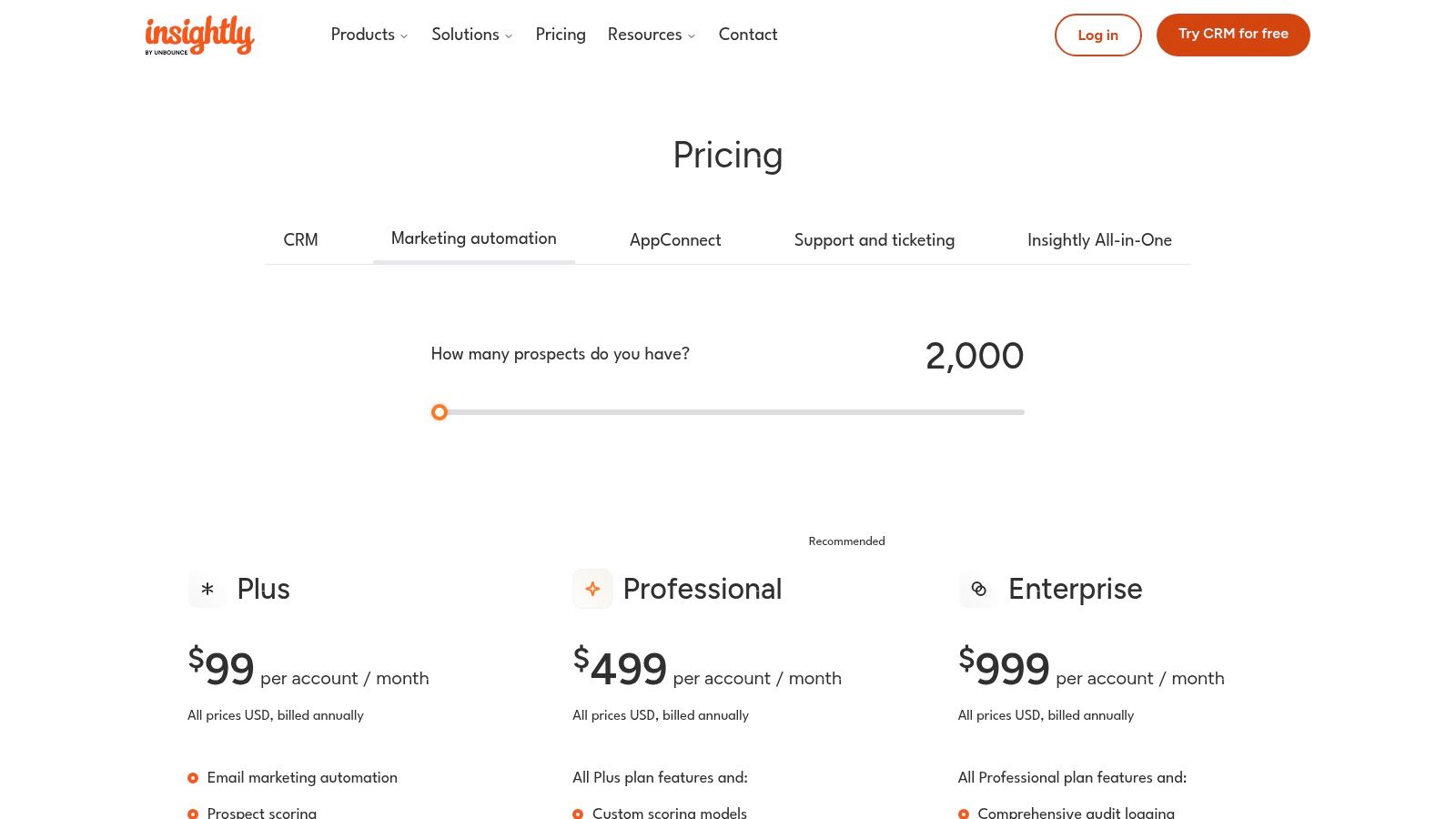This screenshot has width=1456, height=819.
Task: Click the Insightly logo
Action: point(199,35)
